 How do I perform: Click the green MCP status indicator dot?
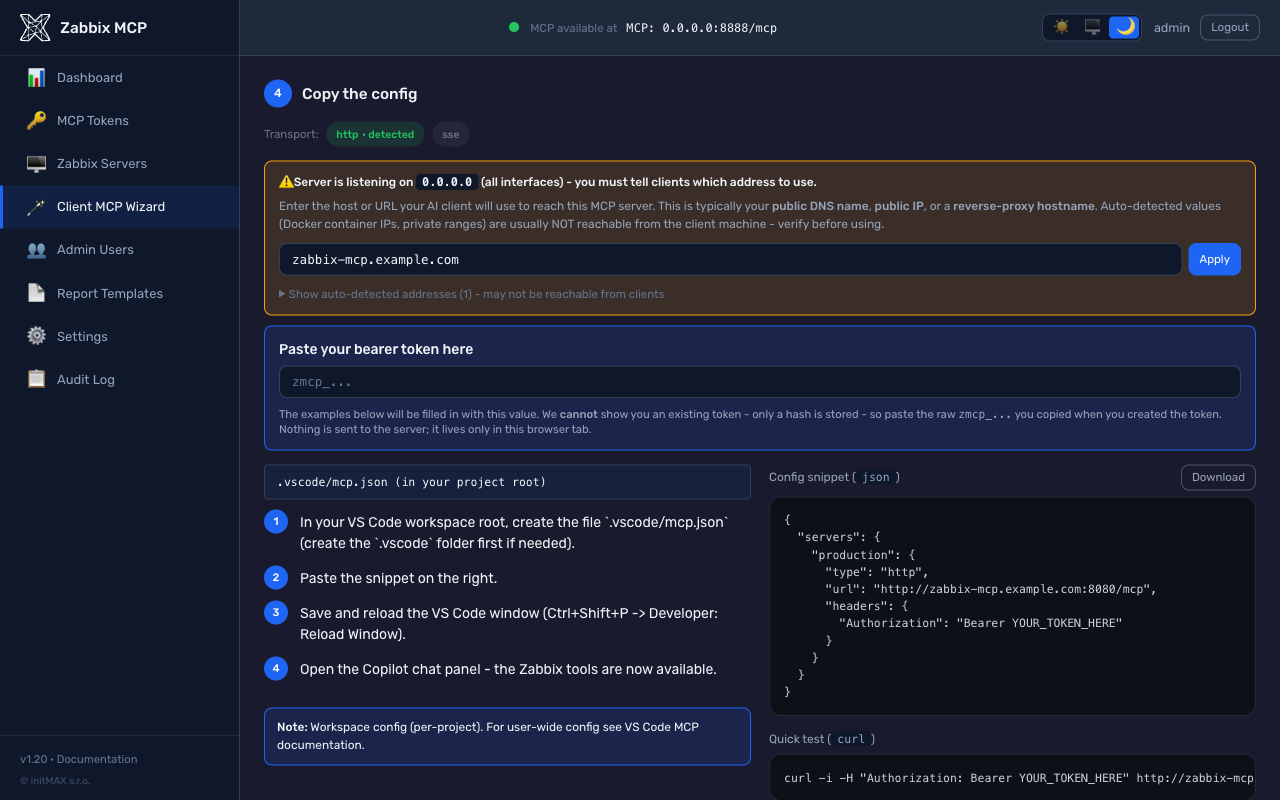click(514, 28)
